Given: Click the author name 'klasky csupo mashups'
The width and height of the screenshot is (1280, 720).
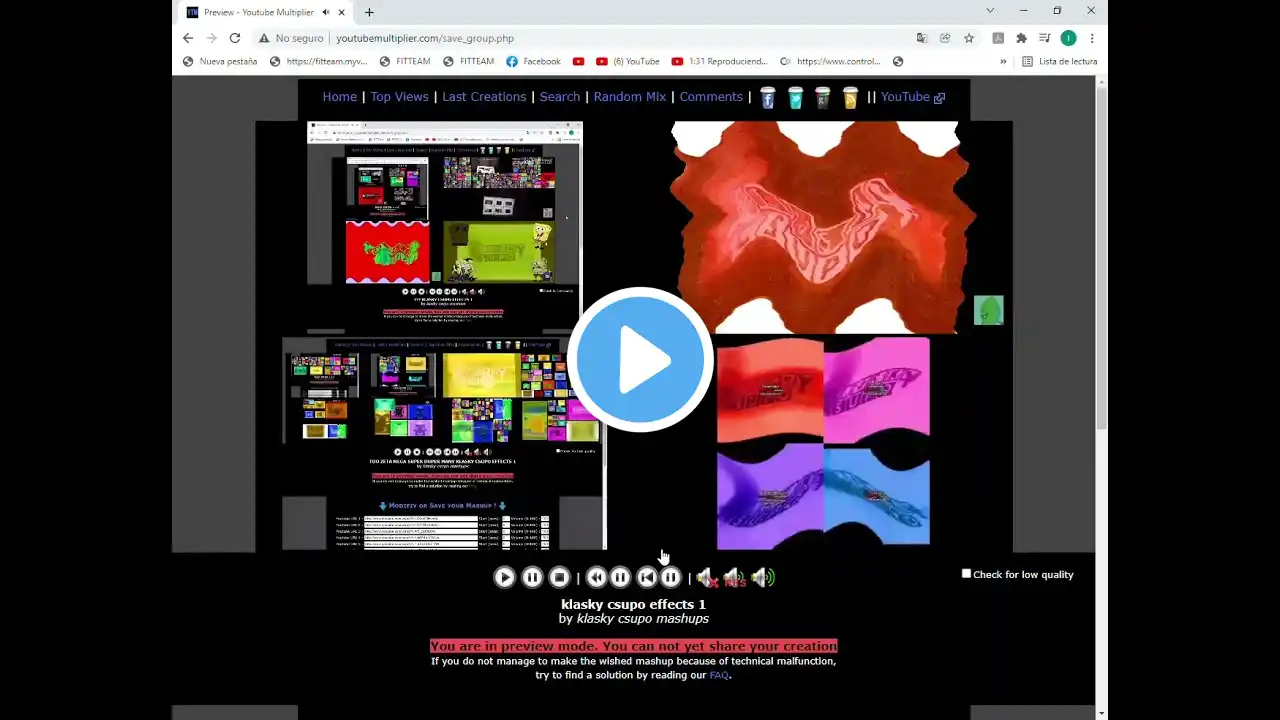Looking at the screenshot, I should click(643, 619).
